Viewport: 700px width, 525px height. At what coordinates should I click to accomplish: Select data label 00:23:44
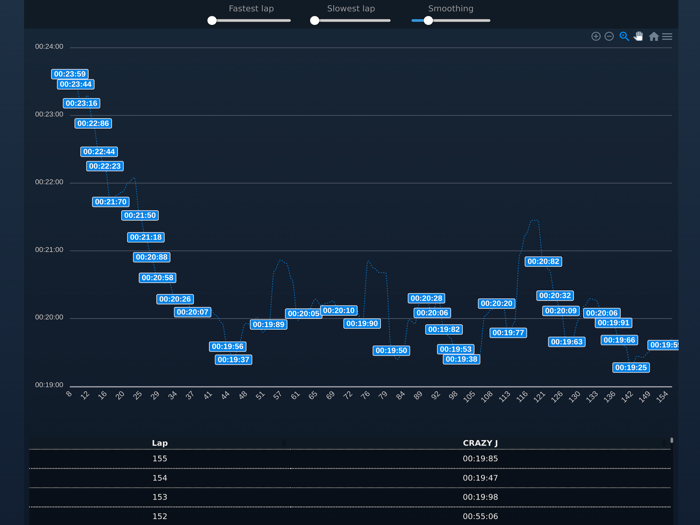[75, 84]
